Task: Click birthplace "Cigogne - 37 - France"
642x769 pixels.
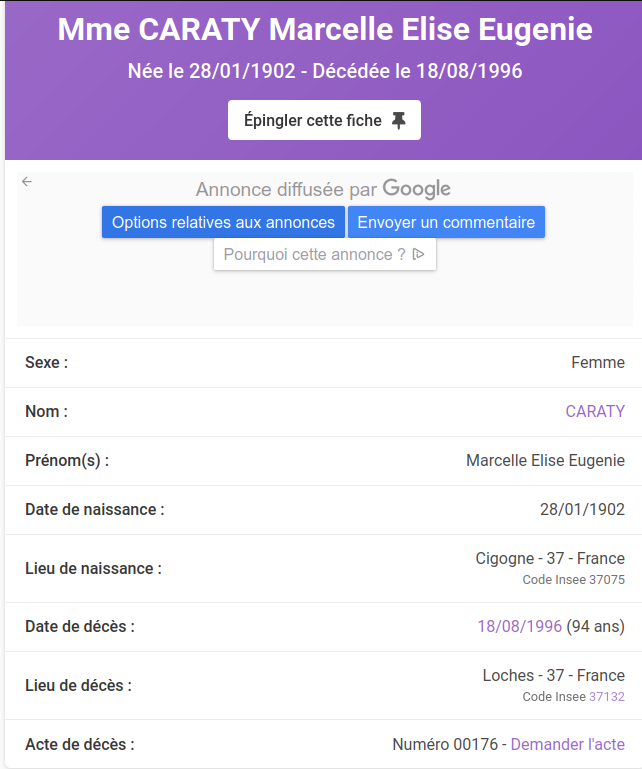Action: pyautogui.click(x=550, y=559)
